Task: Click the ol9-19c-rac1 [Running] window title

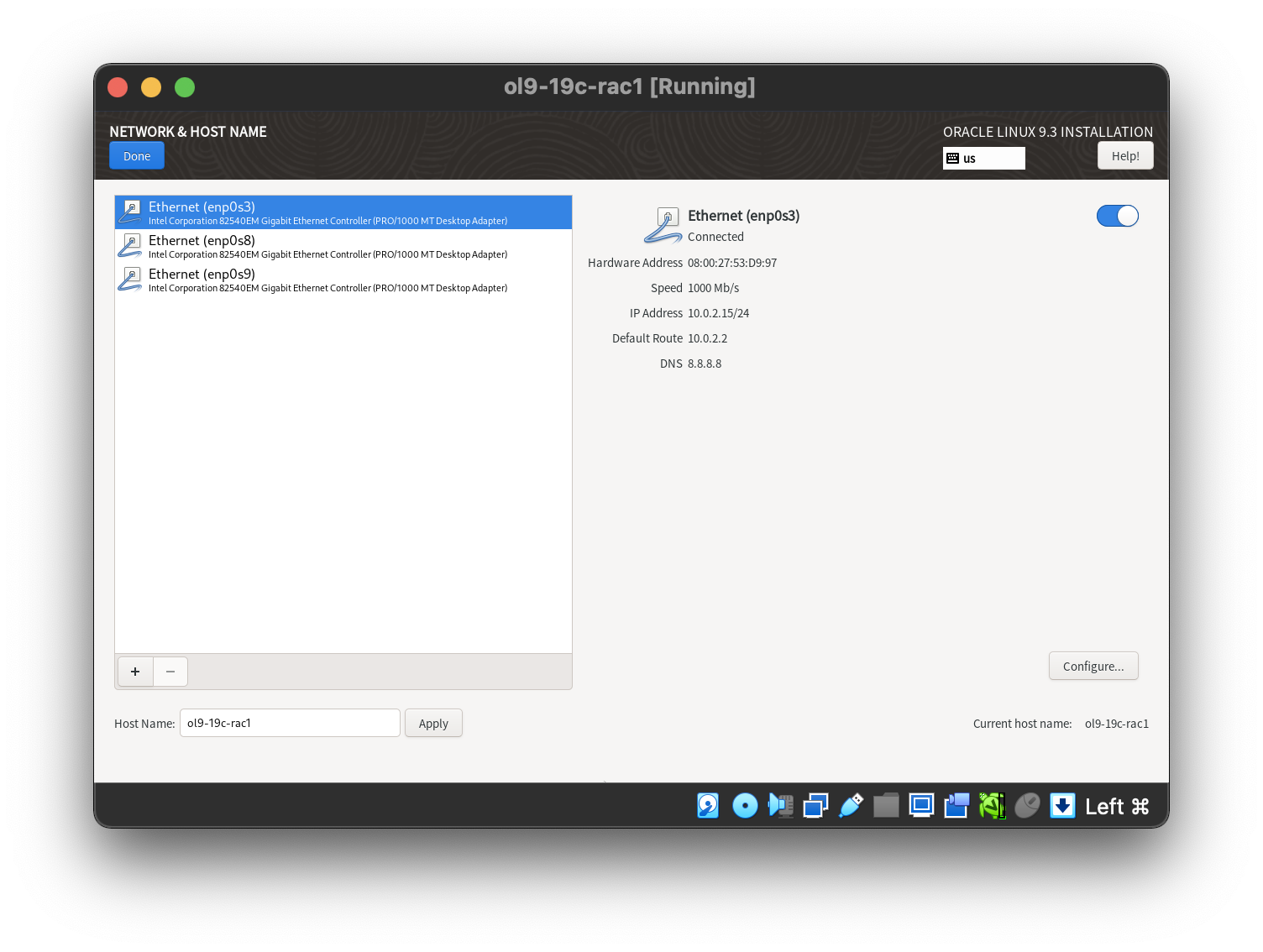Action: click(x=630, y=86)
